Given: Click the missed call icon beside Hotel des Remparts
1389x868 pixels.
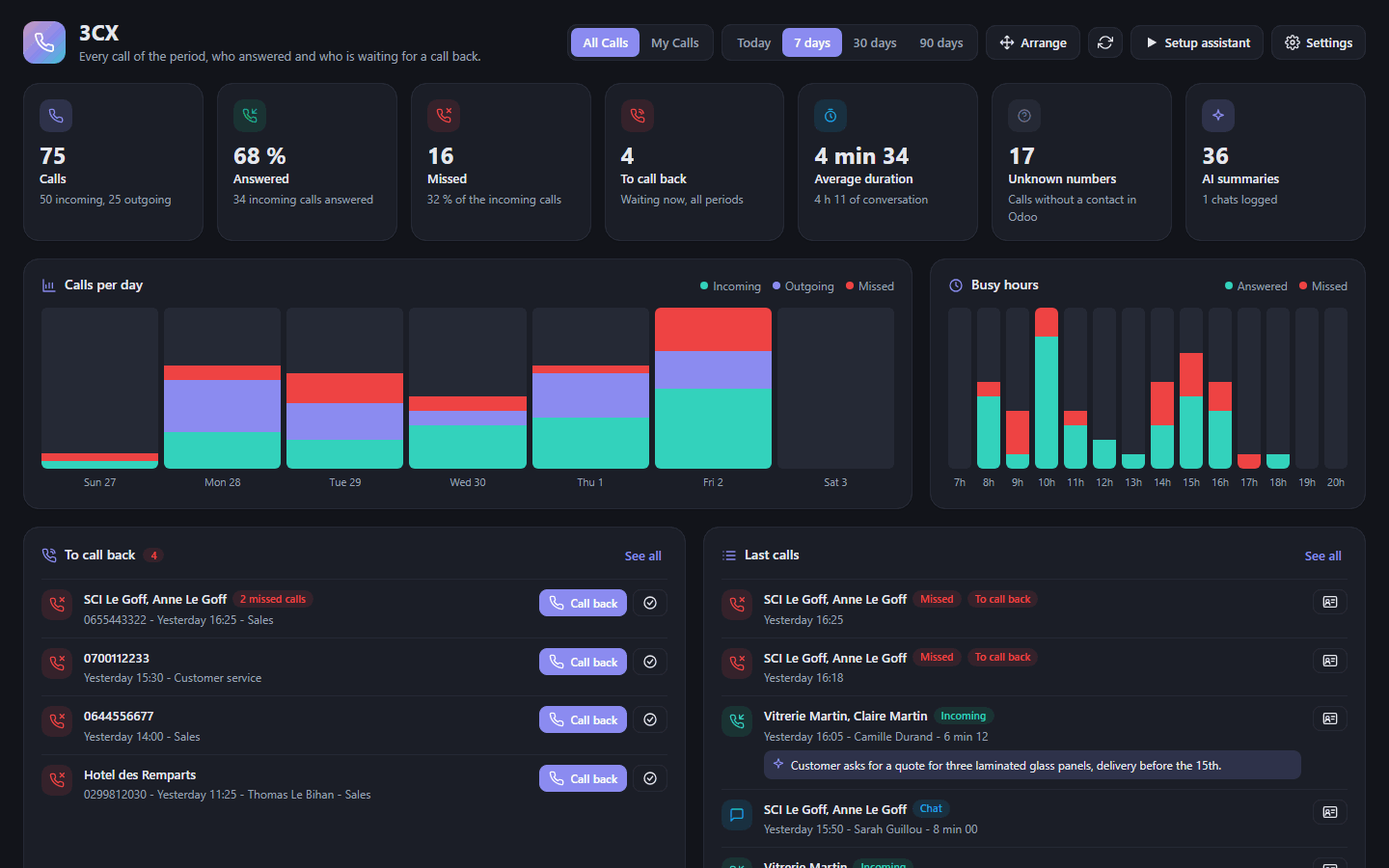Looking at the screenshot, I should (57, 780).
